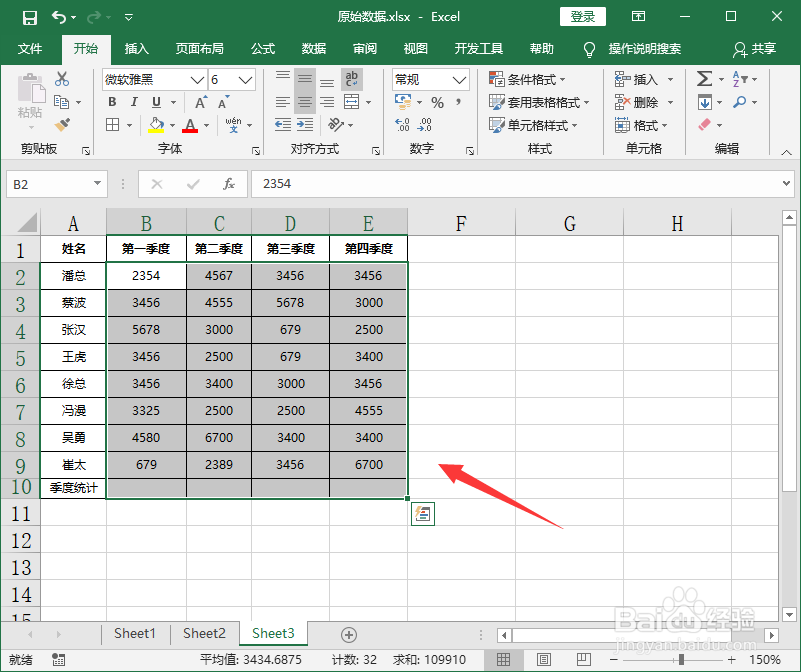Click the Quick Analysis icon below selection

click(x=423, y=514)
